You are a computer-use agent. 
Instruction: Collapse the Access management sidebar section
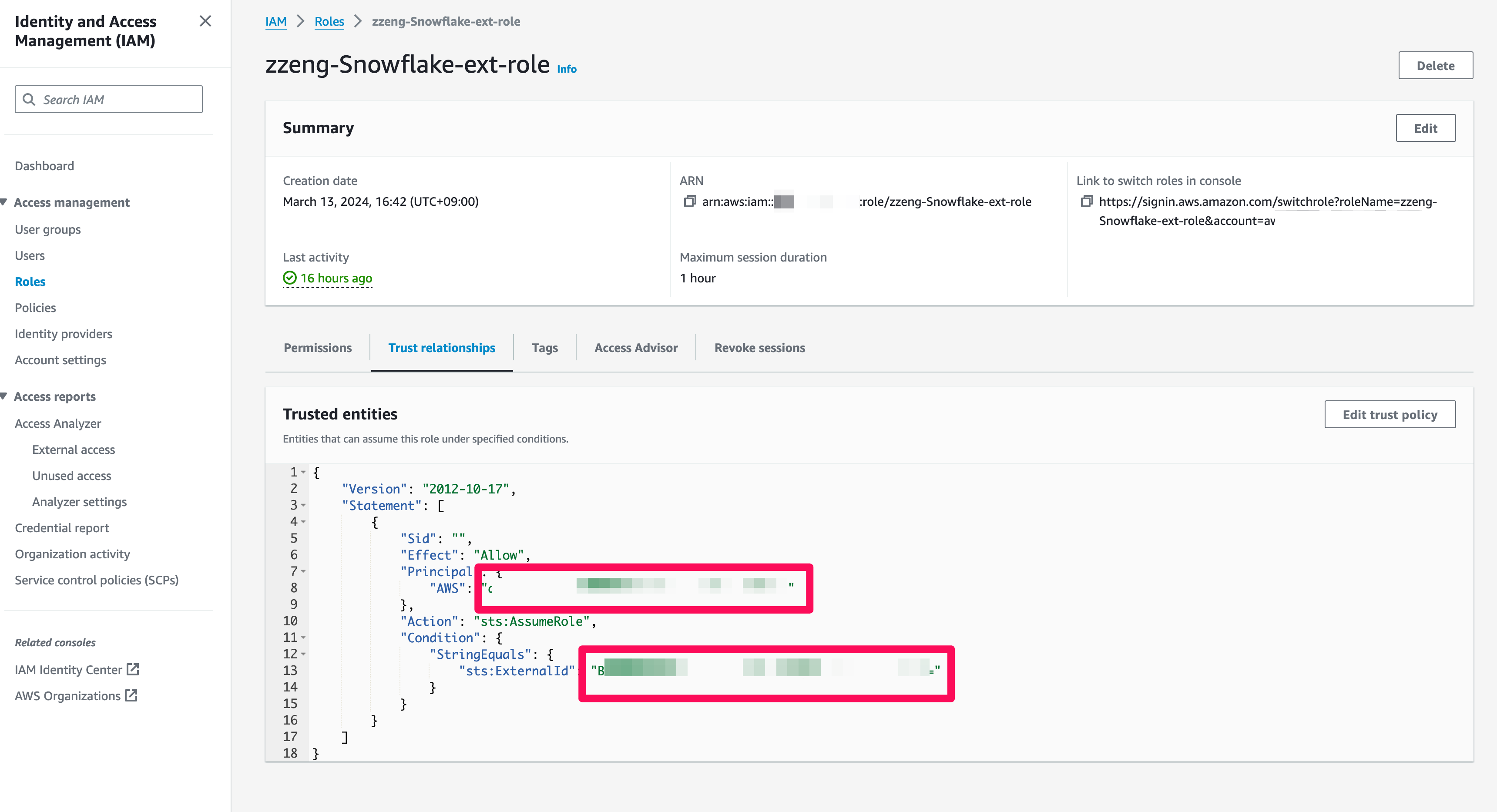pyautogui.click(x=5, y=201)
